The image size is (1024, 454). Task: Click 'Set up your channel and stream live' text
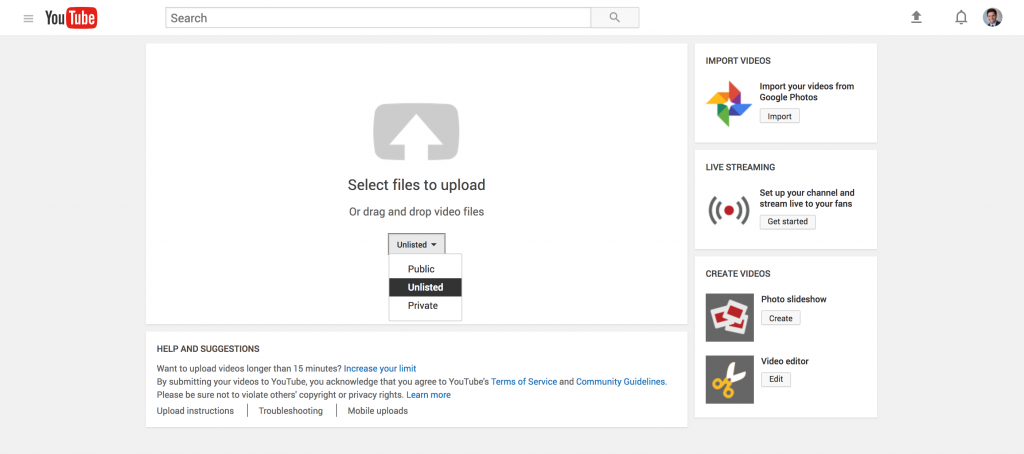click(x=807, y=198)
